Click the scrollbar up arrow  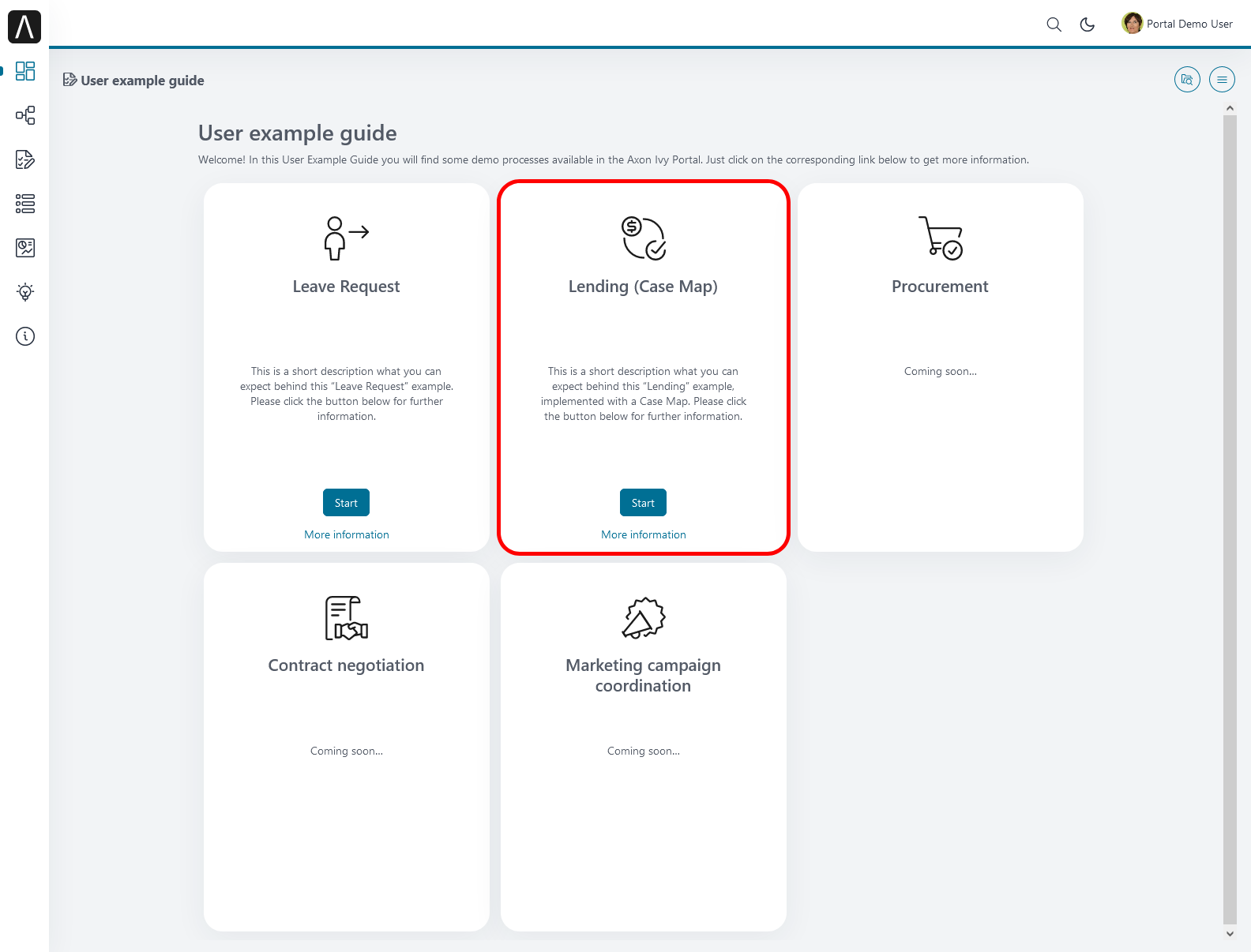1230,108
